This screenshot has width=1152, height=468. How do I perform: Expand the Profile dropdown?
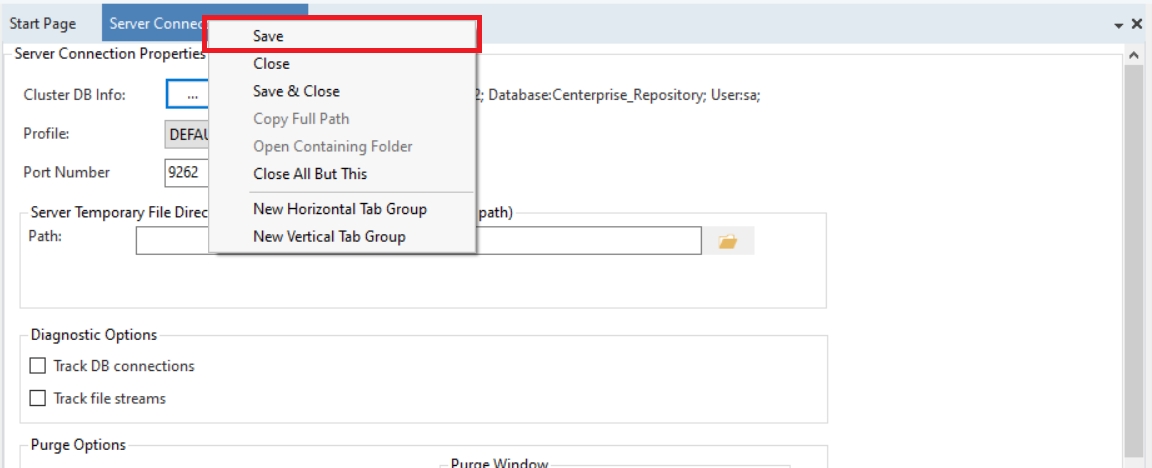coord(186,133)
